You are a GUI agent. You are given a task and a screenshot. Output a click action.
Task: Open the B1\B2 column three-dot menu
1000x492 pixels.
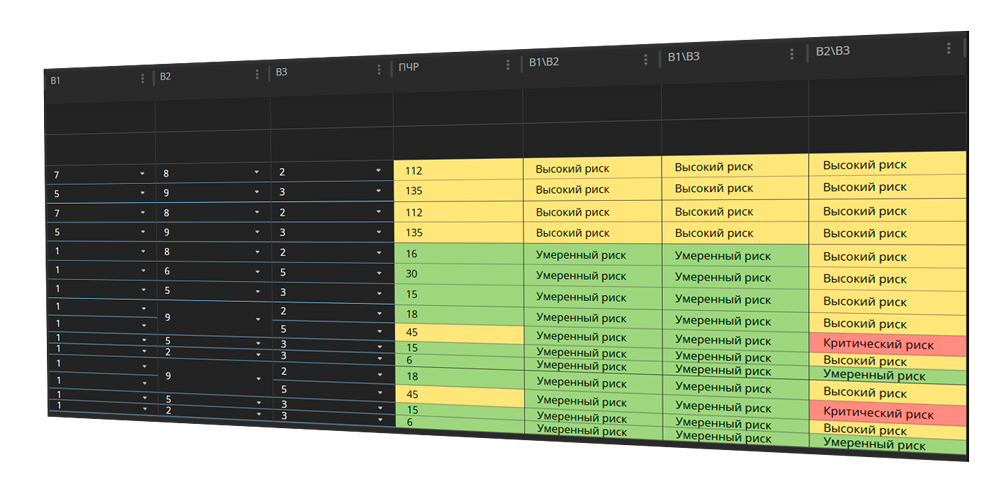pyautogui.click(x=645, y=59)
